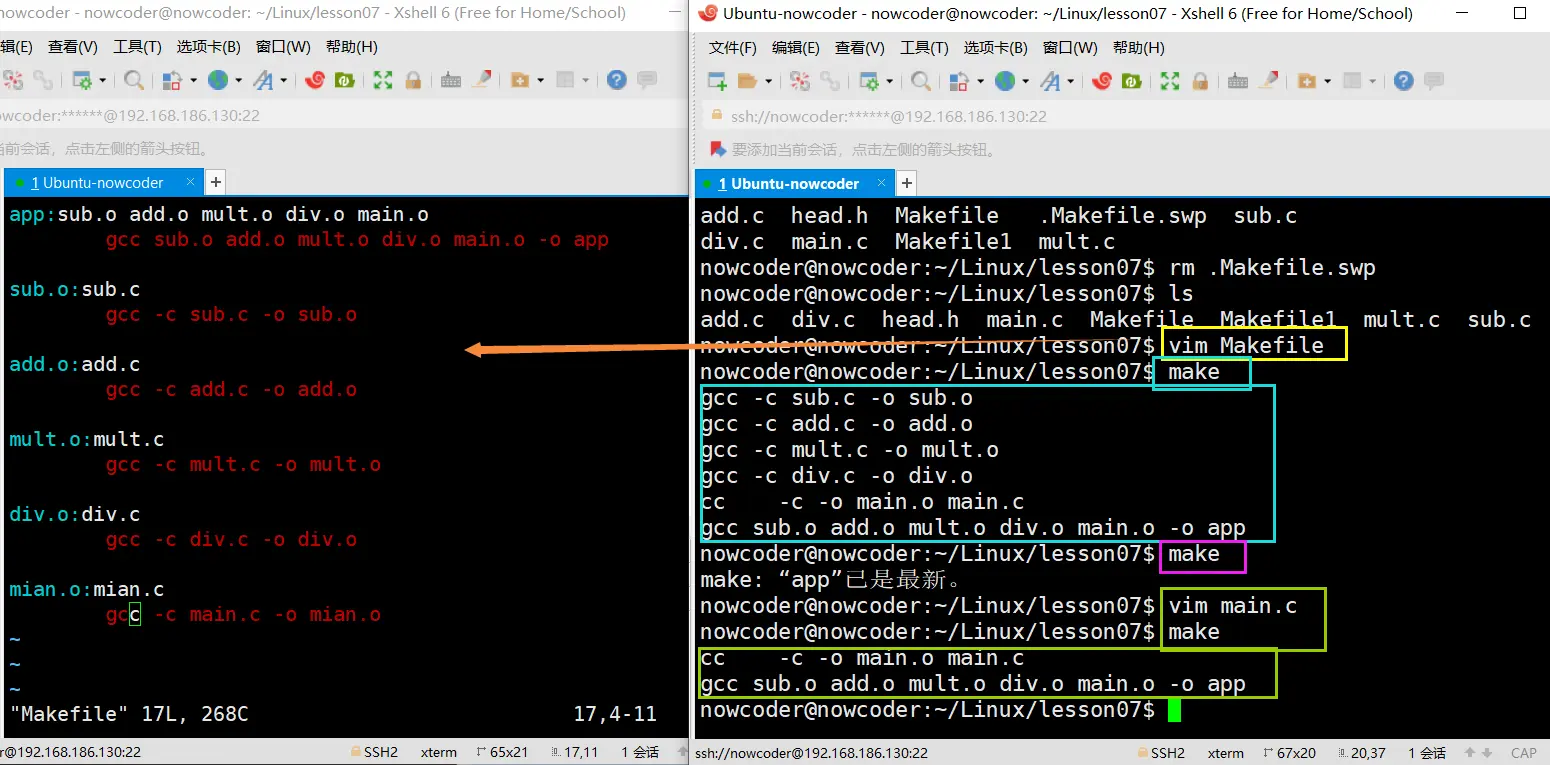
Task: Expand globe Encoding dropdown arrow in right window
Action: coord(1024,81)
